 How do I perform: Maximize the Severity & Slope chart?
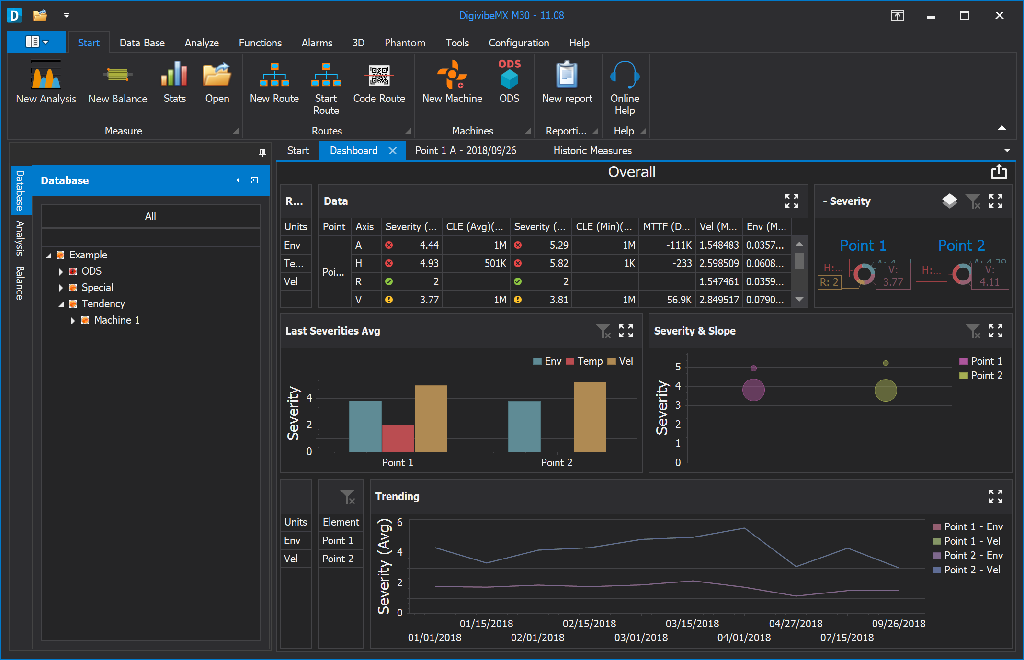995,330
